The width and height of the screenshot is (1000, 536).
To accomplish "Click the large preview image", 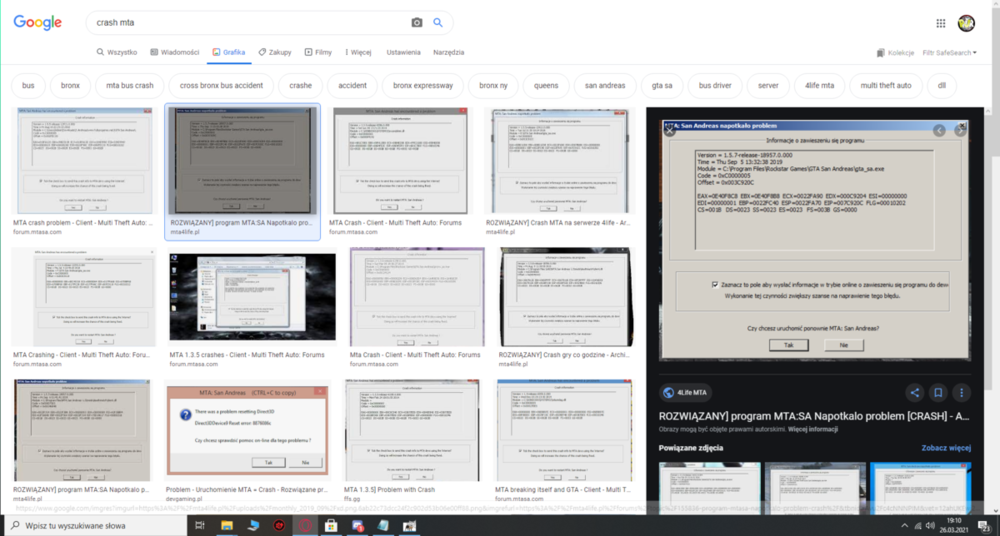I will tap(814, 241).
